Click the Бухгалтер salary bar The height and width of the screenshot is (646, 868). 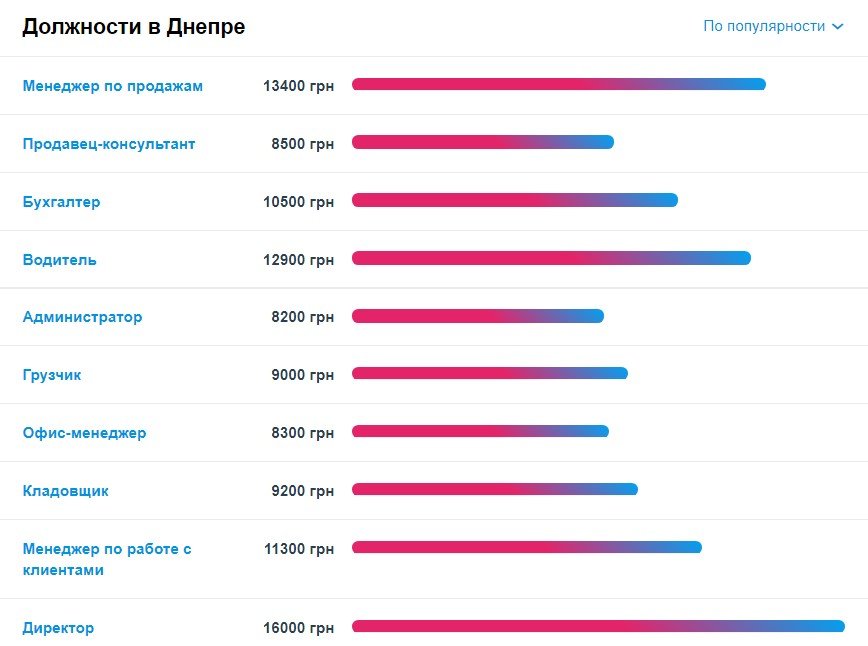tap(514, 200)
